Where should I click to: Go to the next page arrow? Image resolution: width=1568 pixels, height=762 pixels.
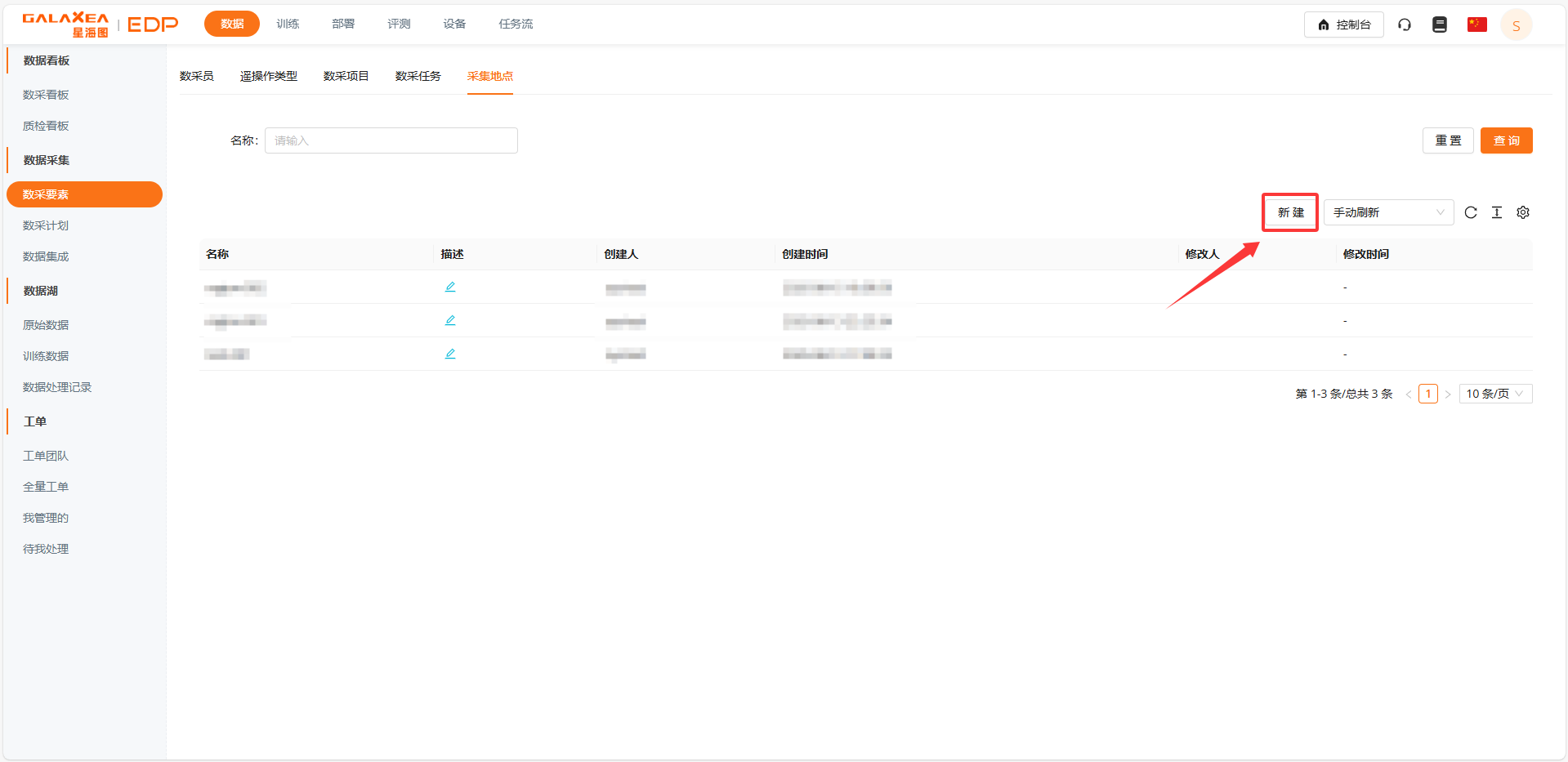coord(1447,394)
